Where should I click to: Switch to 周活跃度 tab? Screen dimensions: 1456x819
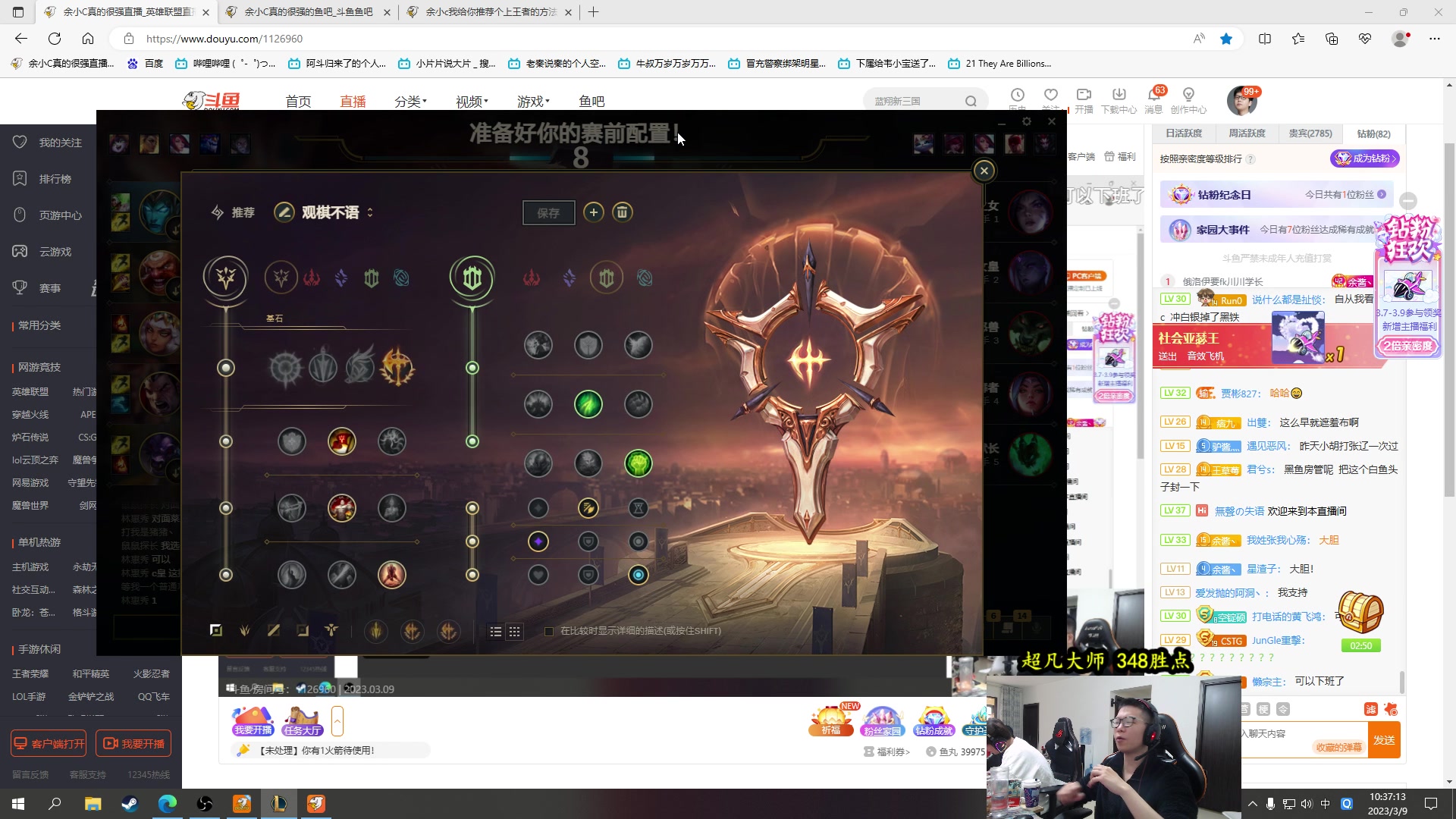tap(1247, 133)
